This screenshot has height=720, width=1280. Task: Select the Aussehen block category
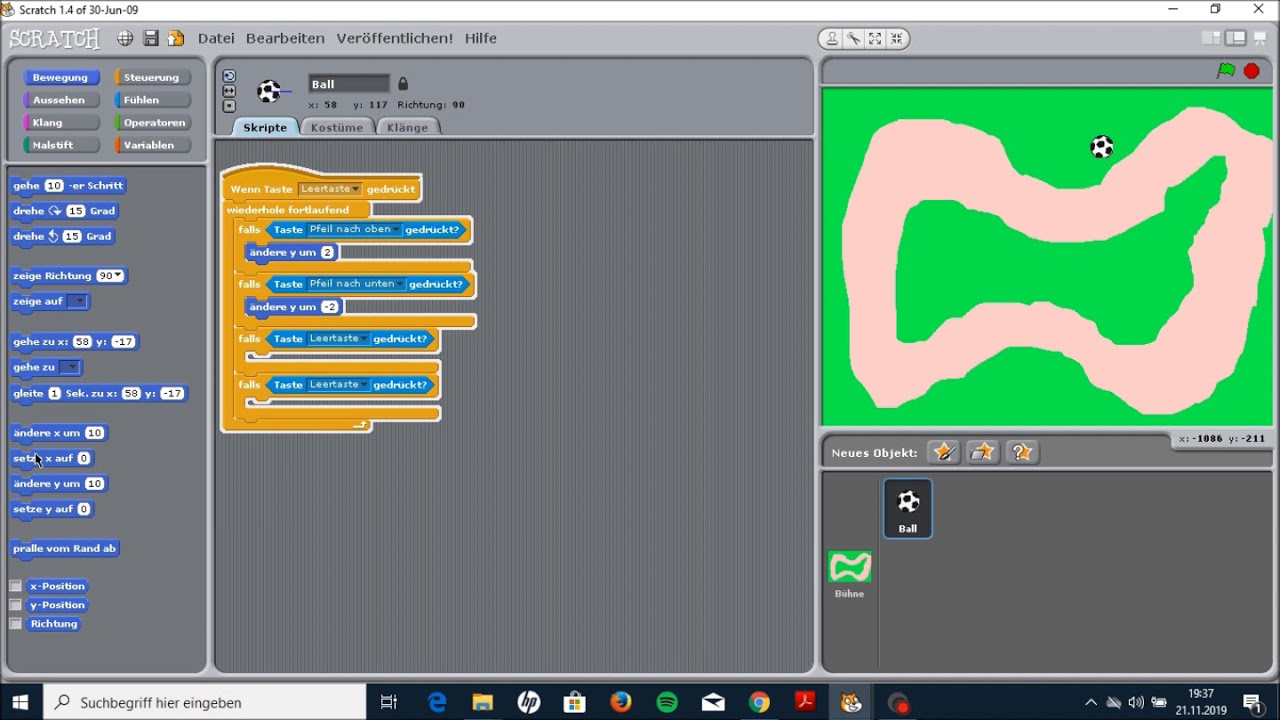pyautogui.click(x=60, y=100)
